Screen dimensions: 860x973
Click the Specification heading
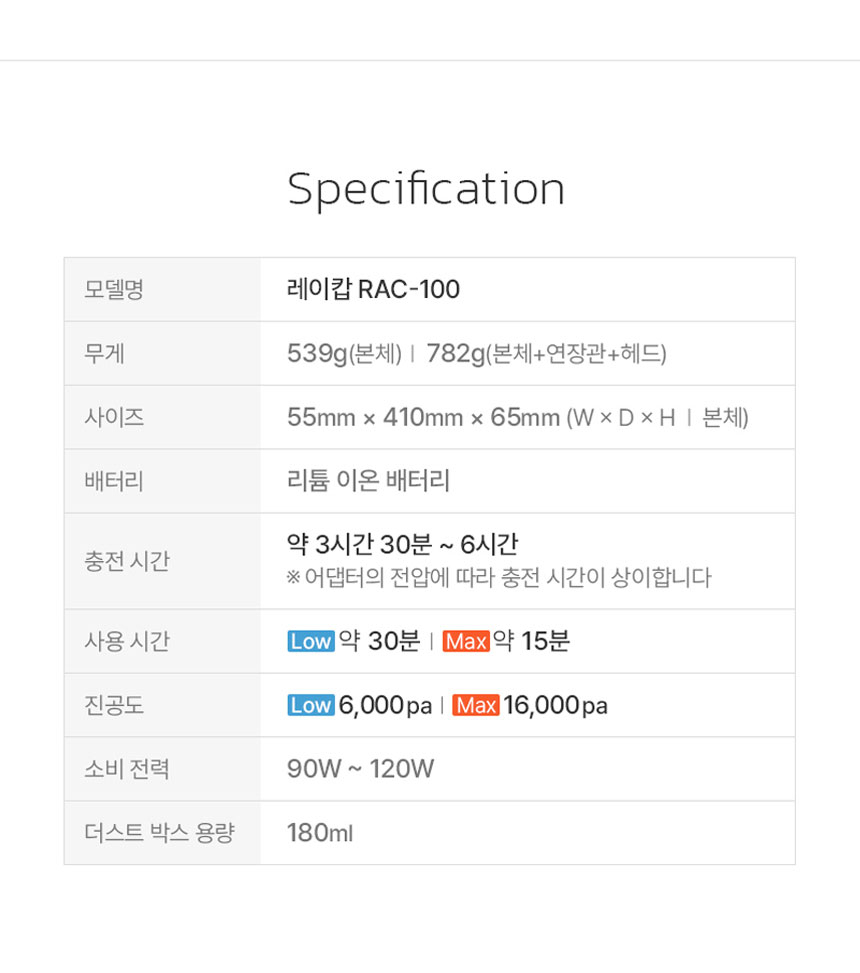427,189
